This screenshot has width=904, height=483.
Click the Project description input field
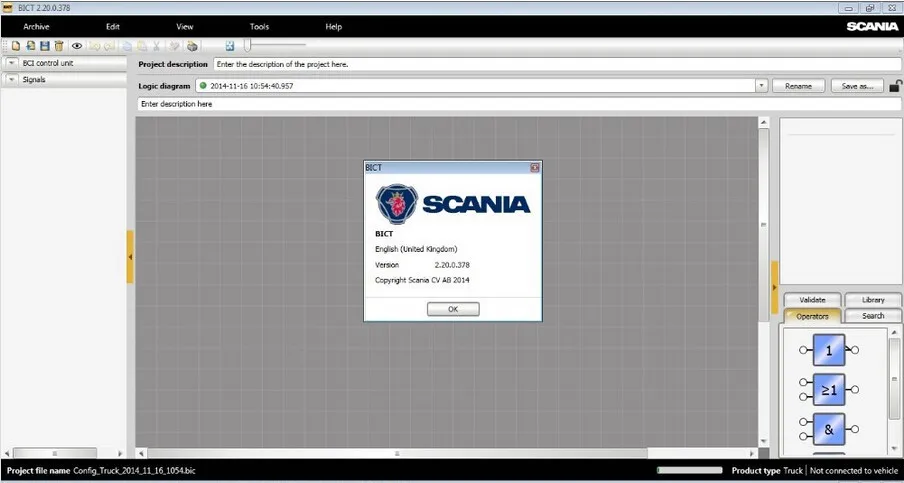(557, 64)
